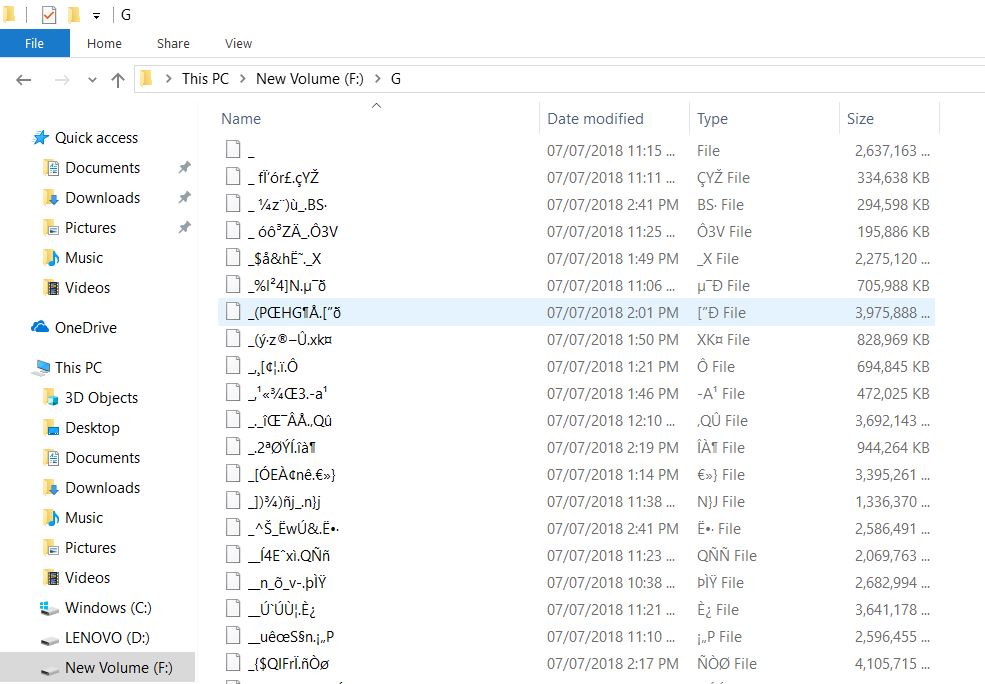Select the file with type N}J File
The height and width of the screenshot is (684, 985).
point(576,502)
